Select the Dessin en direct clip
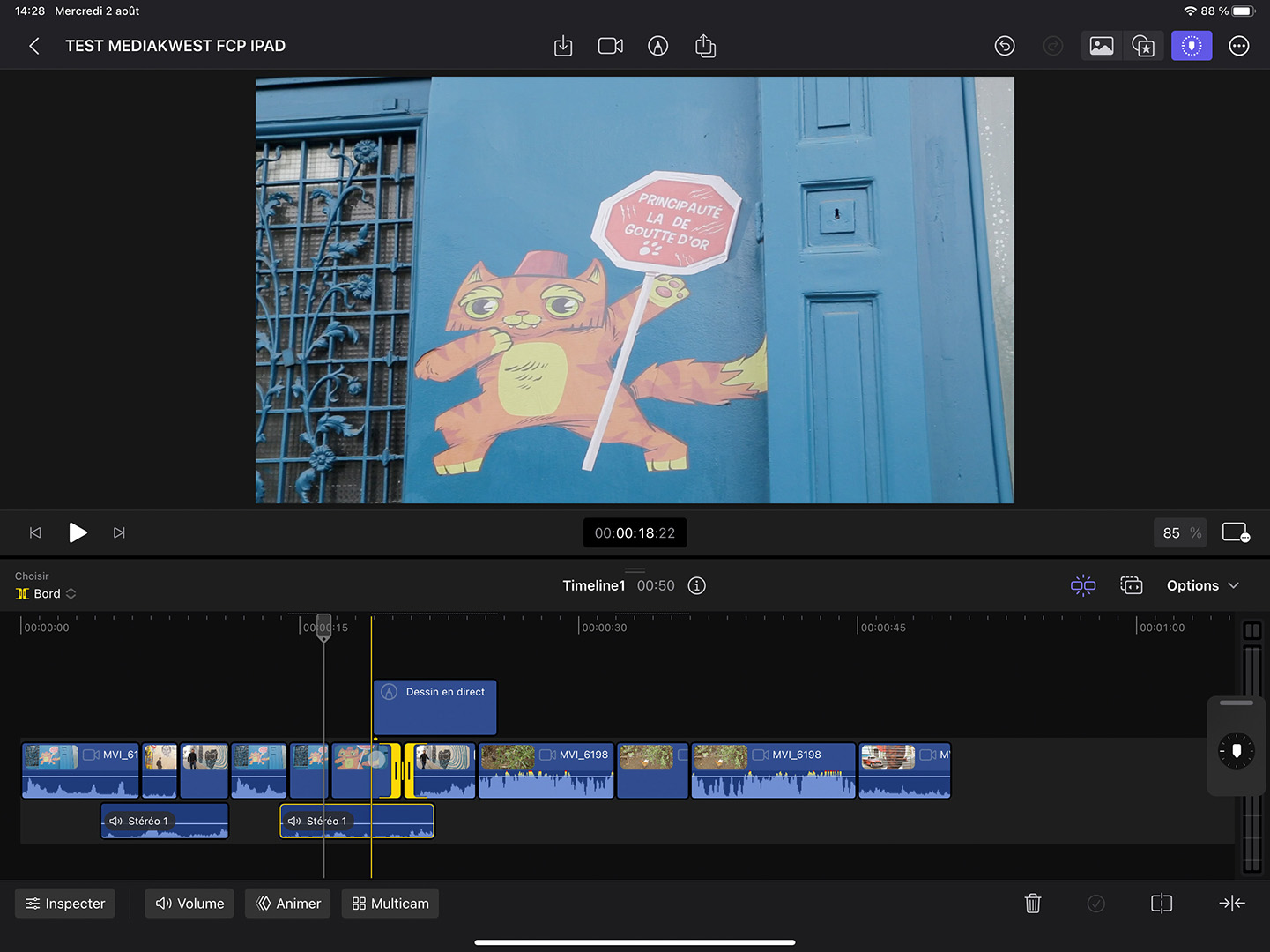Viewport: 1270px width, 952px height. (x=435, y=707)
